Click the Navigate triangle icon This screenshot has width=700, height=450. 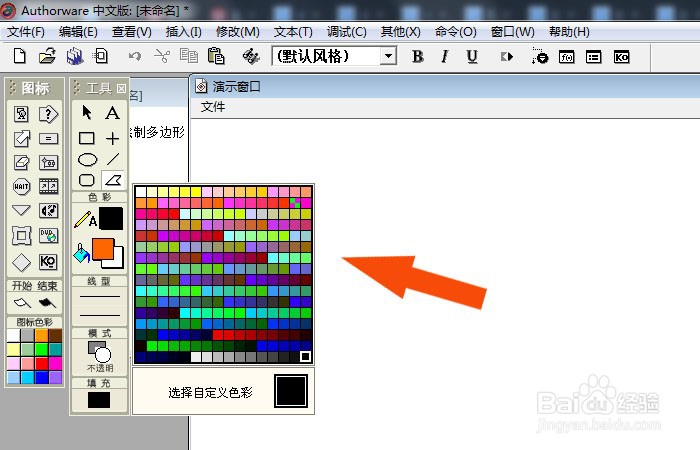(x=21, y=210)
